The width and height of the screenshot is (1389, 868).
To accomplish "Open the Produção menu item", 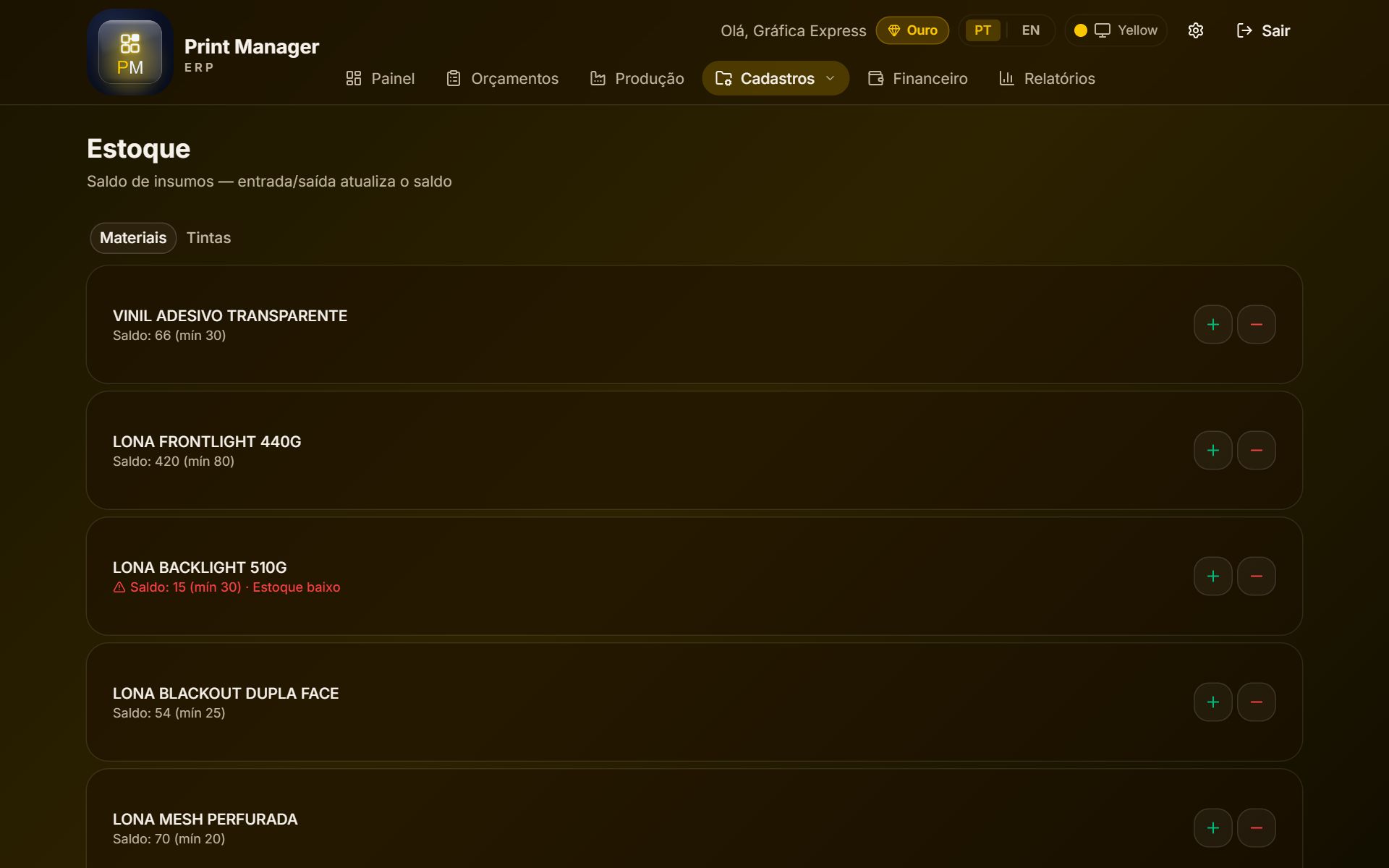I will click(x=637, y=78).
